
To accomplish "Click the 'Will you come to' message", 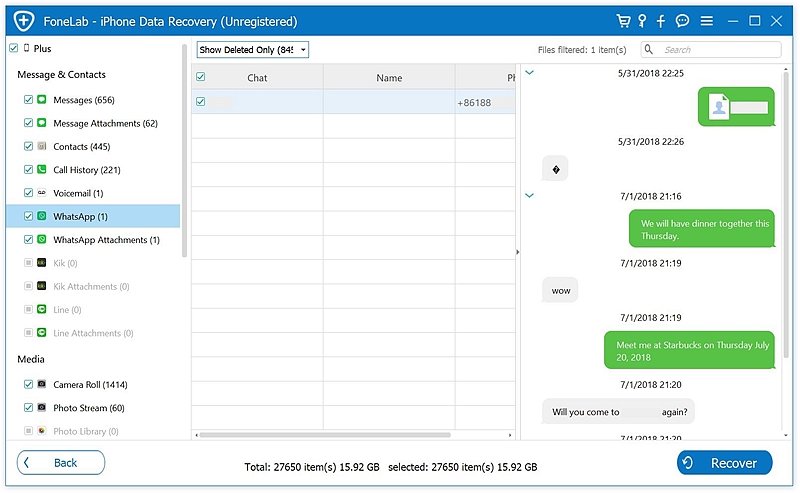I will click(x=618, y=411).
